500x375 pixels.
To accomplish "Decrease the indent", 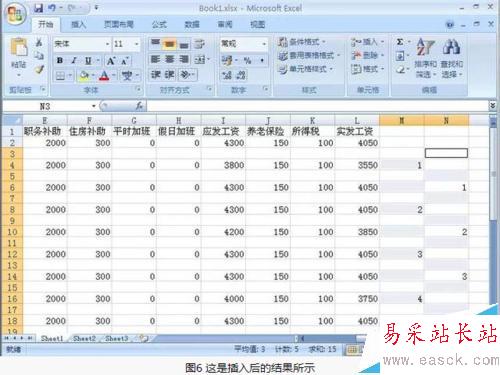I will [x=155, y=75].
